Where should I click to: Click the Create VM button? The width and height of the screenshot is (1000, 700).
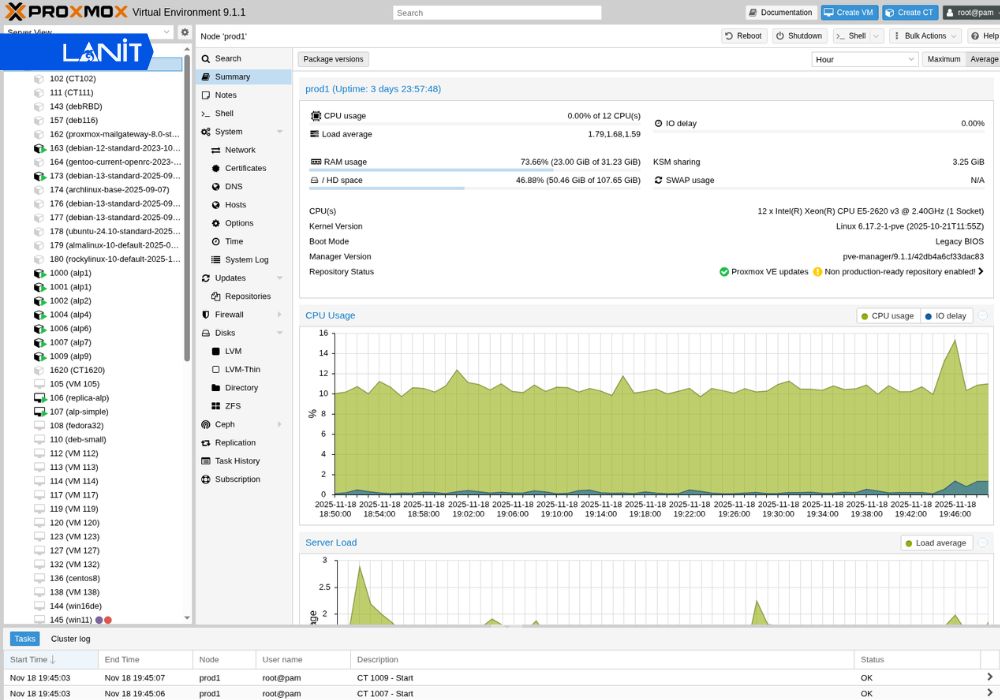click(848, 13)
